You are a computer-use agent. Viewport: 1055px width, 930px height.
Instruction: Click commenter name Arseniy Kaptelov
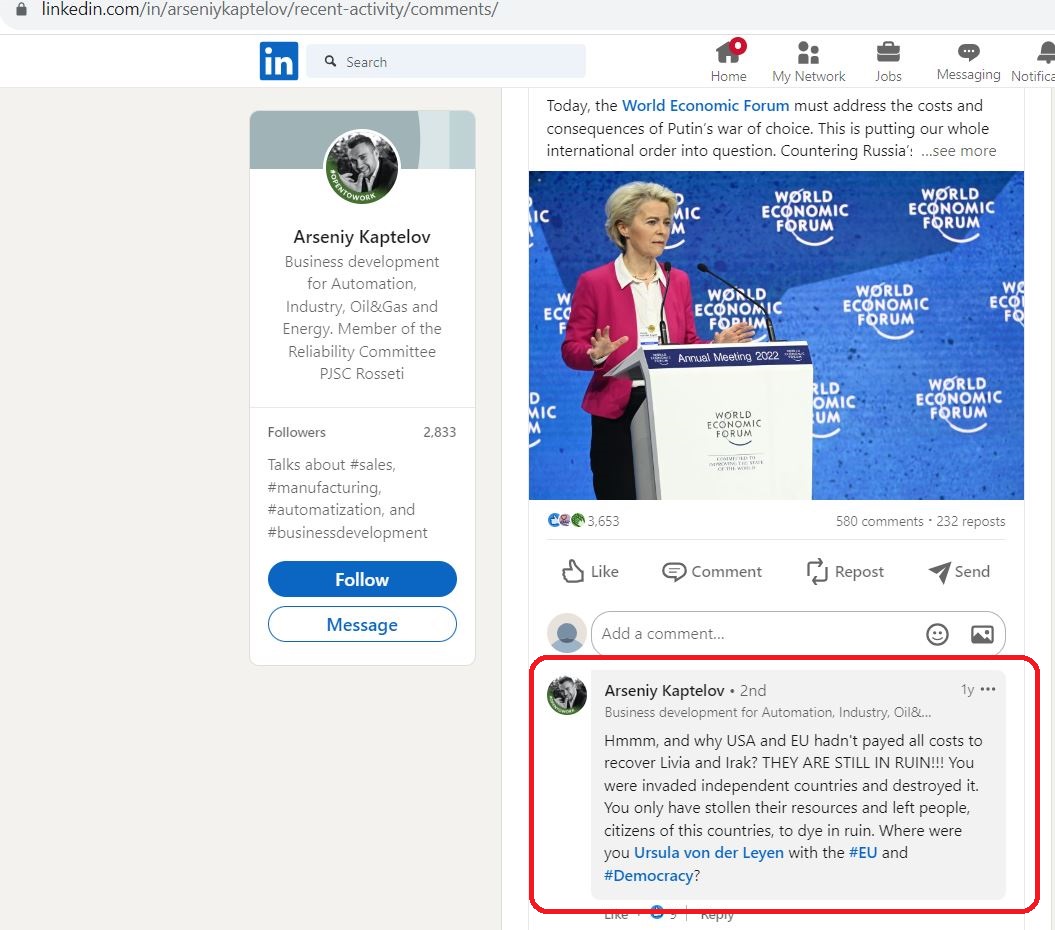(664, 690)
